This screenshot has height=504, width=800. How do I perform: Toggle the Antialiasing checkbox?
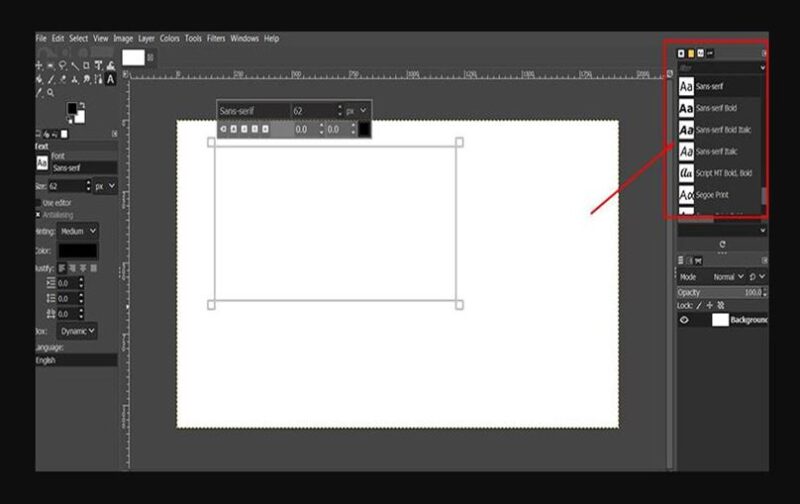point(38,215)
